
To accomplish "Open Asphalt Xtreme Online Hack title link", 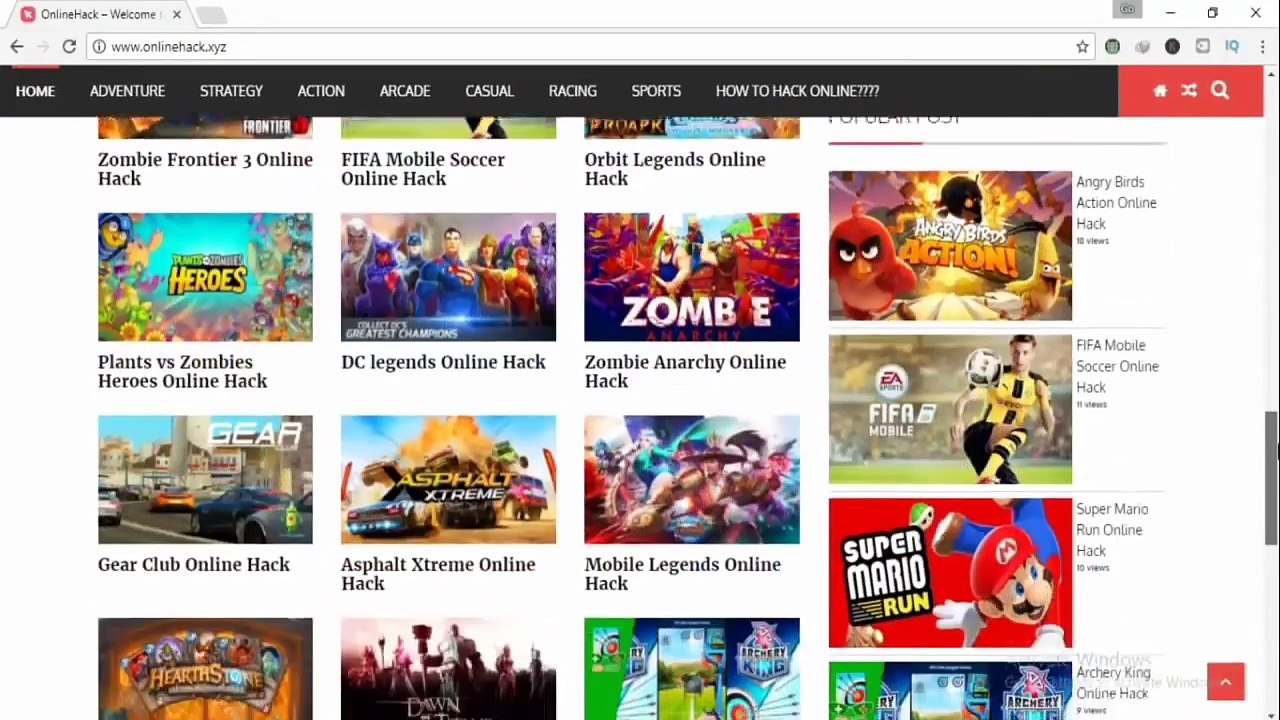I will click(438, 574).
